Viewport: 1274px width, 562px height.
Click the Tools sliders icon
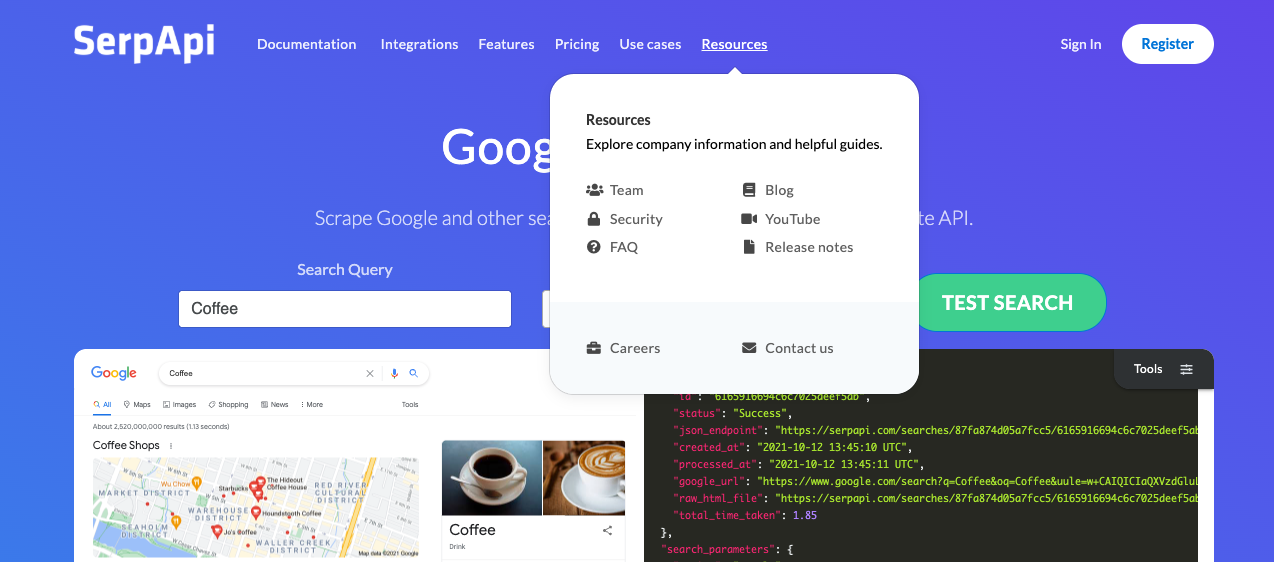point(1186,369)
